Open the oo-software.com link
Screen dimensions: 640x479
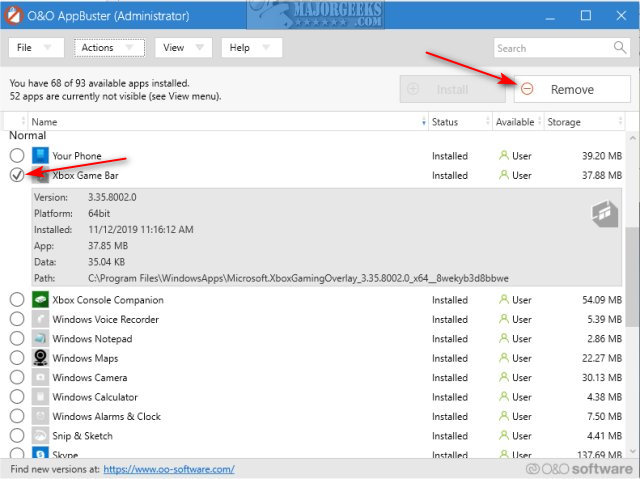(169, 469)
